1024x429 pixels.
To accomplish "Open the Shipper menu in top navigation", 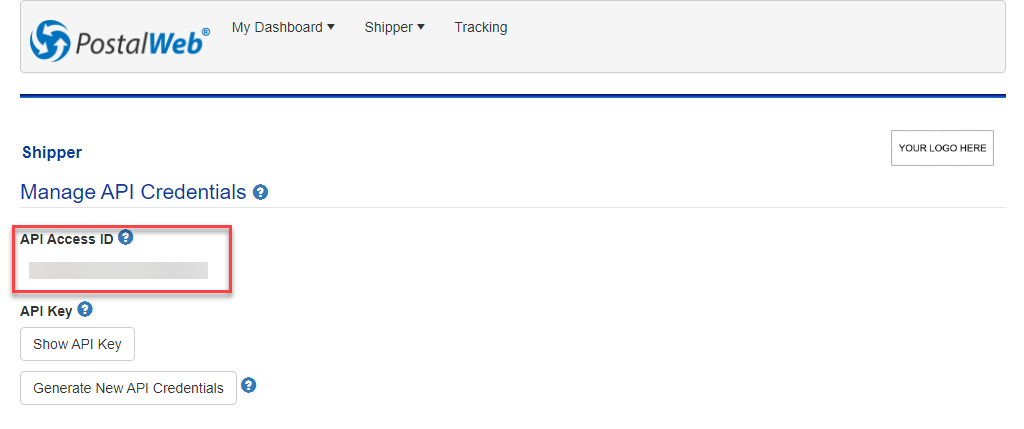I will click(x=394, y=27).
